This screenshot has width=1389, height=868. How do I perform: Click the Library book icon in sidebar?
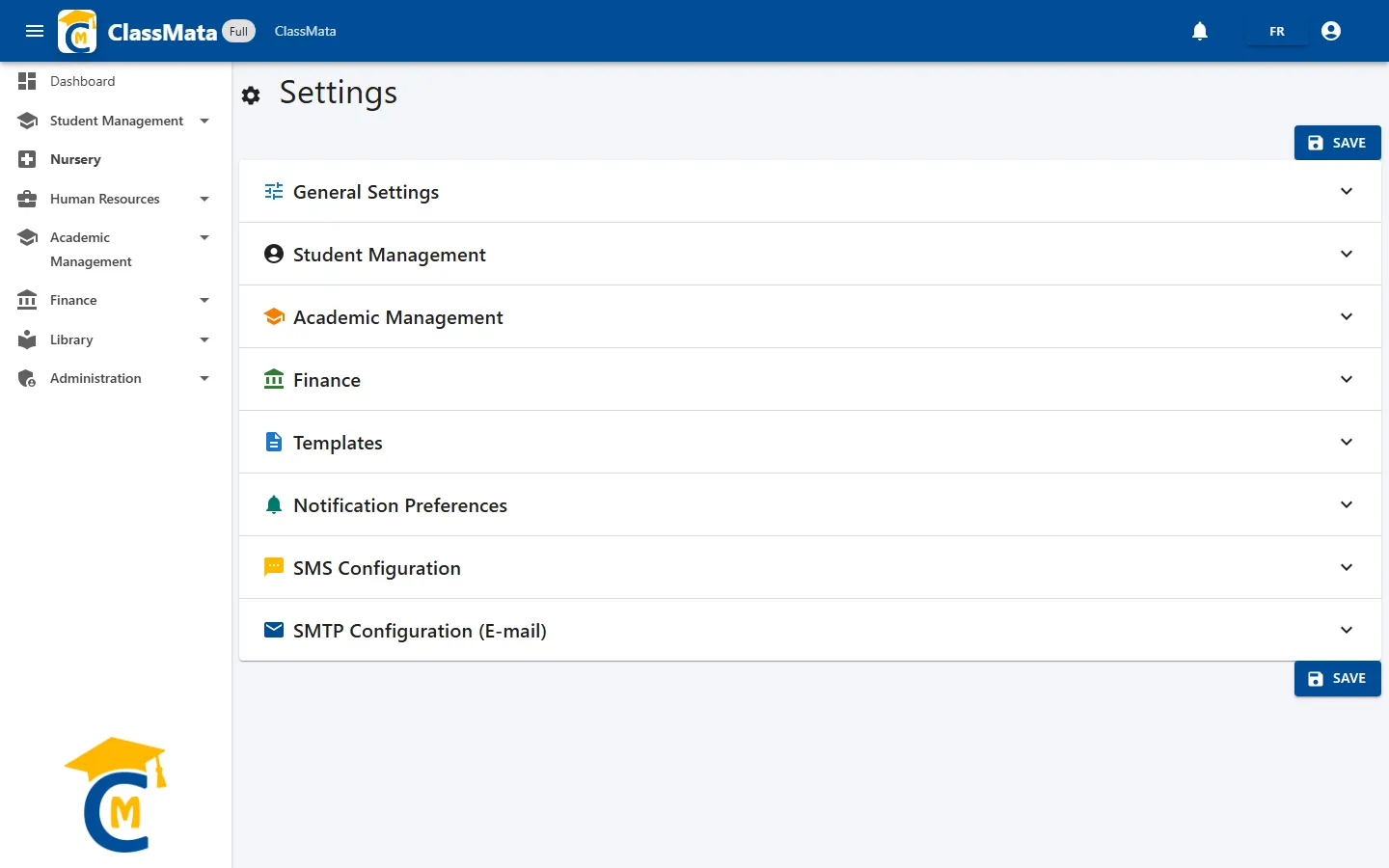click(27, 339)
